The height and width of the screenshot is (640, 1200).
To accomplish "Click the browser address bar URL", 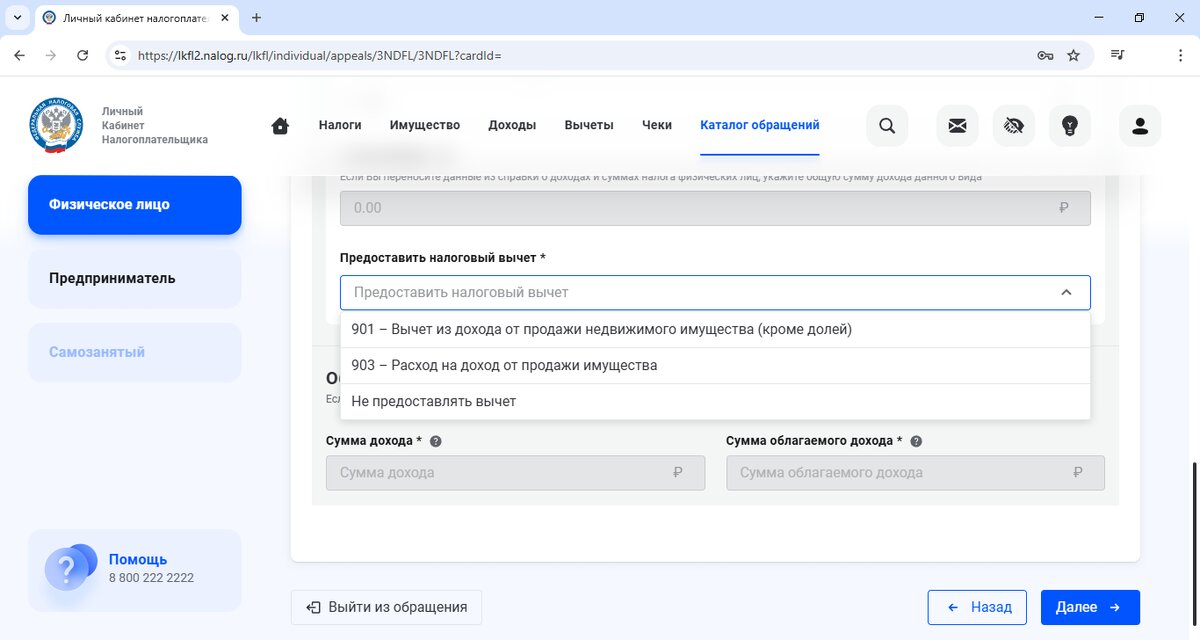I will pyautogui.click(x=320, y=56).
